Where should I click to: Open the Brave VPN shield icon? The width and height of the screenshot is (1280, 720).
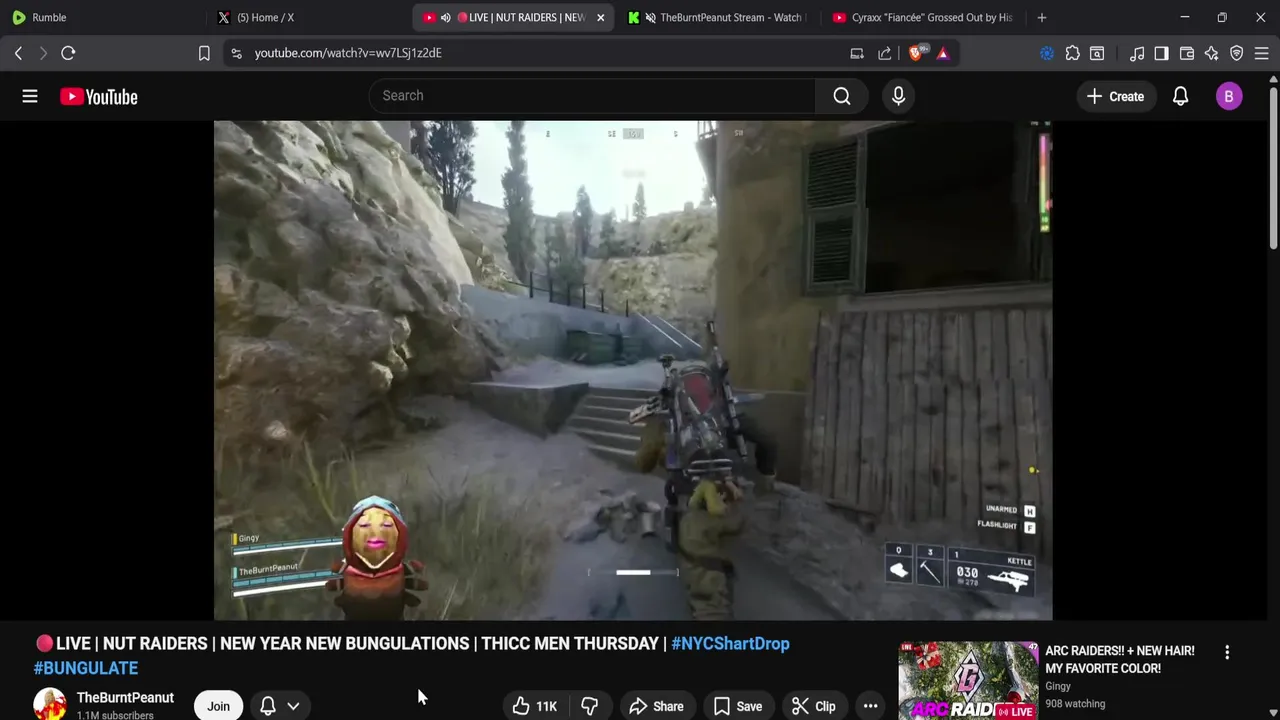[x=1237, y=53]
